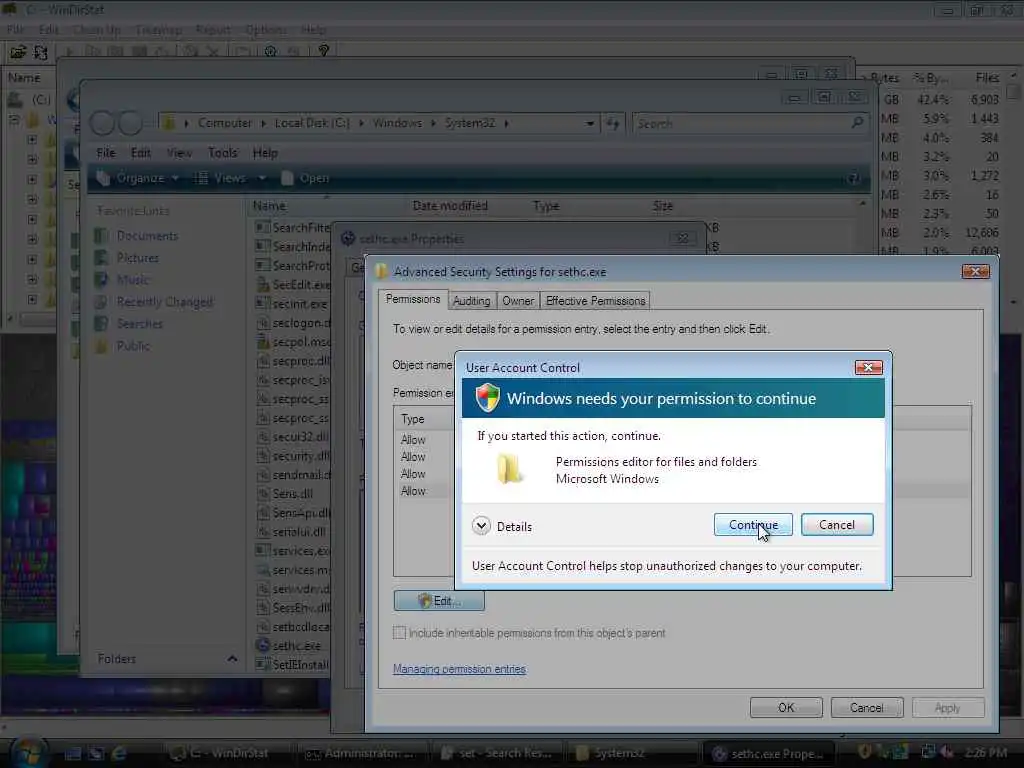Close Advanced Security Settings window
Image resolution: width=1024 pixels, height=768 pixels.
[x=976, y=272]
